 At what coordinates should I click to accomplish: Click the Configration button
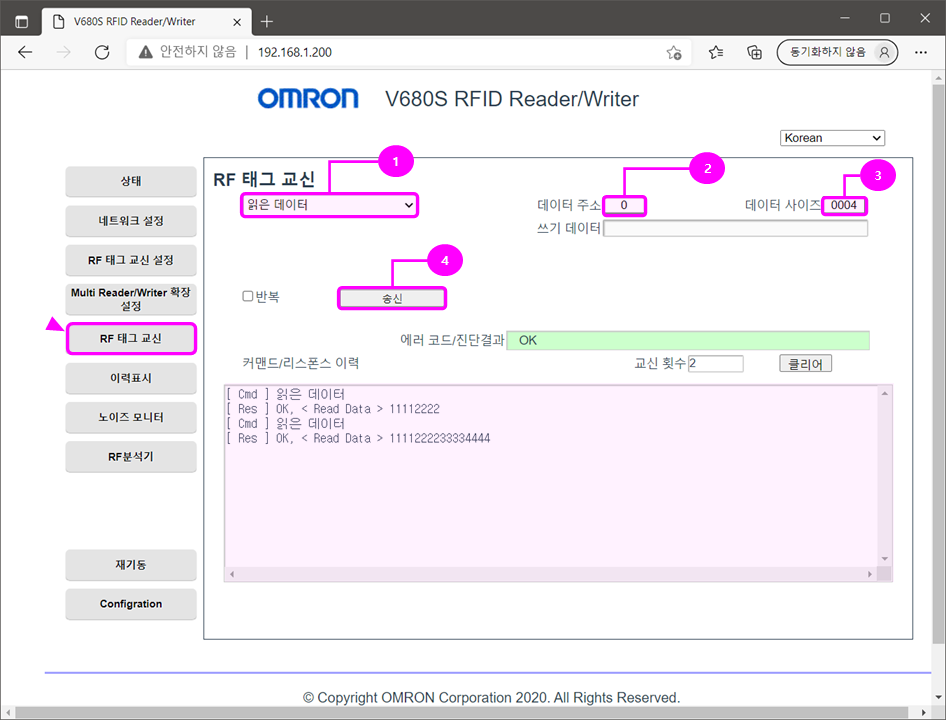[x=131, y=604]
